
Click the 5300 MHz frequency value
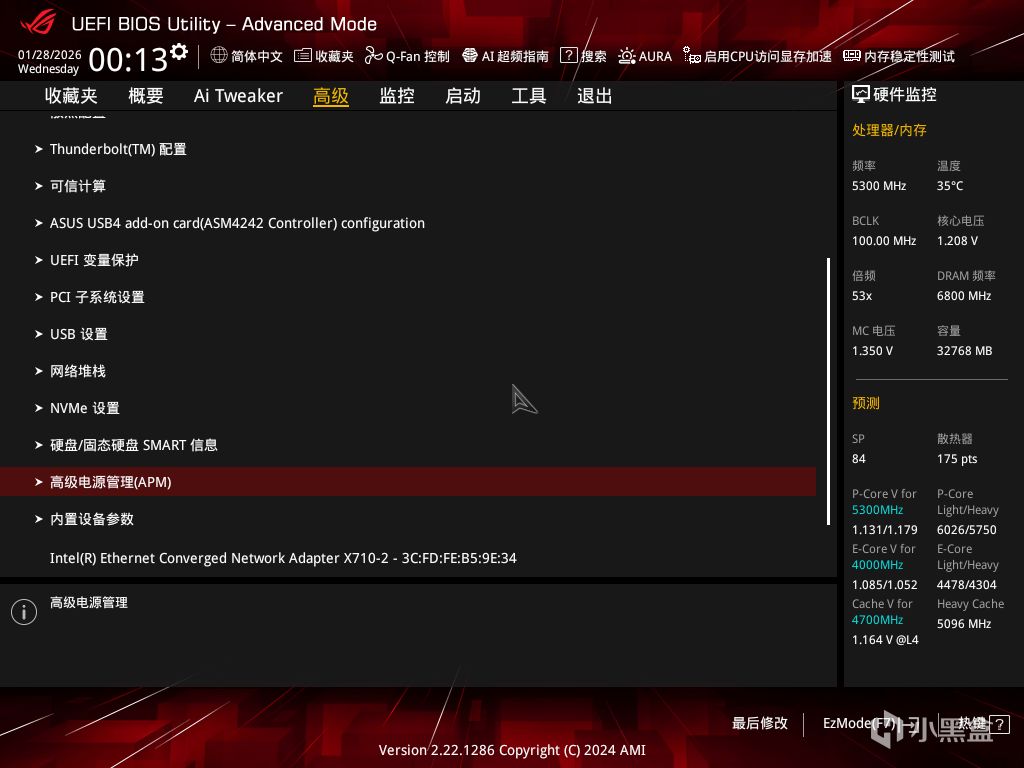pyautogui.click(x=879, y=186)
